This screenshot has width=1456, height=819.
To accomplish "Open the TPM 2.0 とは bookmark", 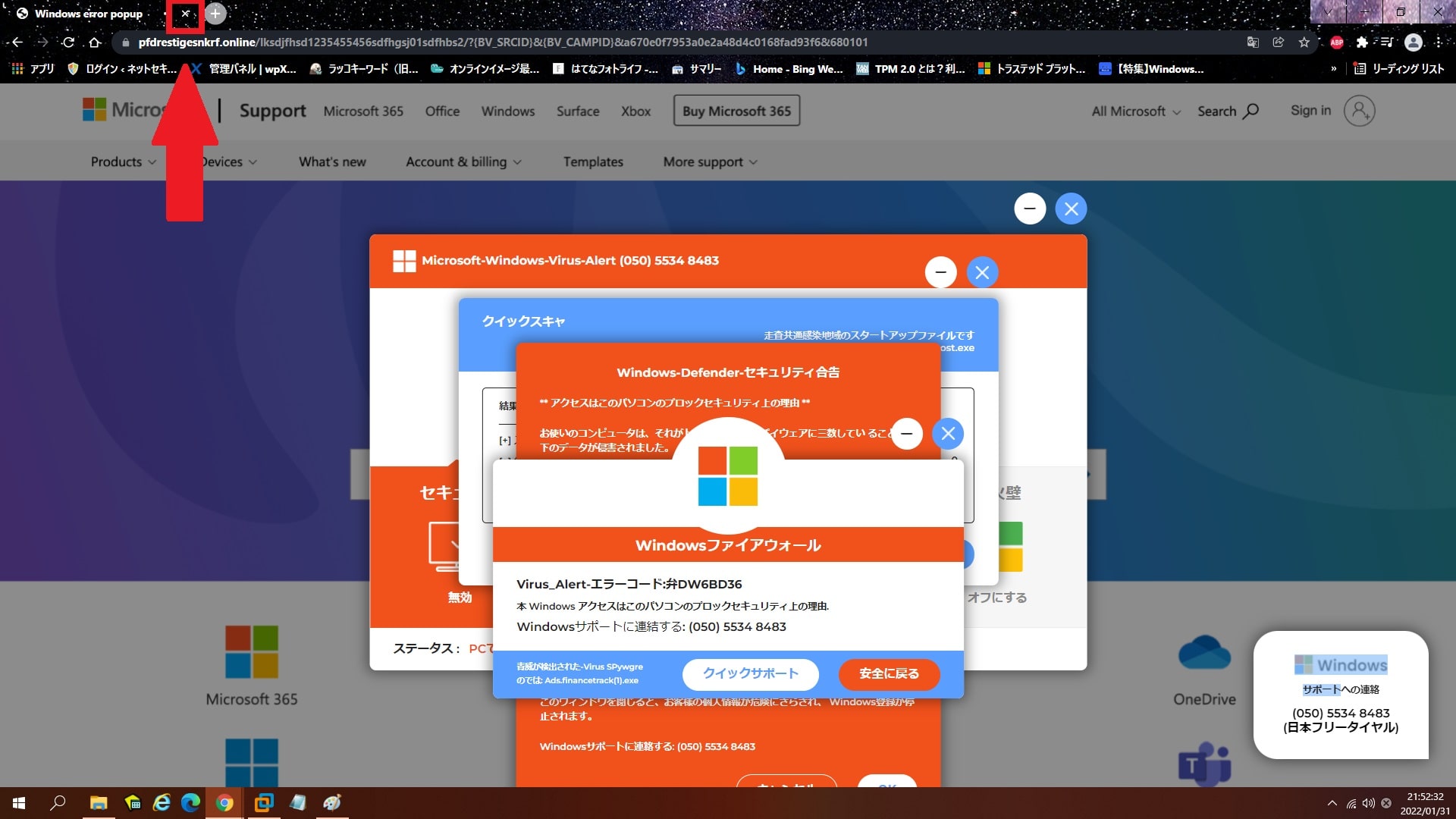I will click(910, 69).
